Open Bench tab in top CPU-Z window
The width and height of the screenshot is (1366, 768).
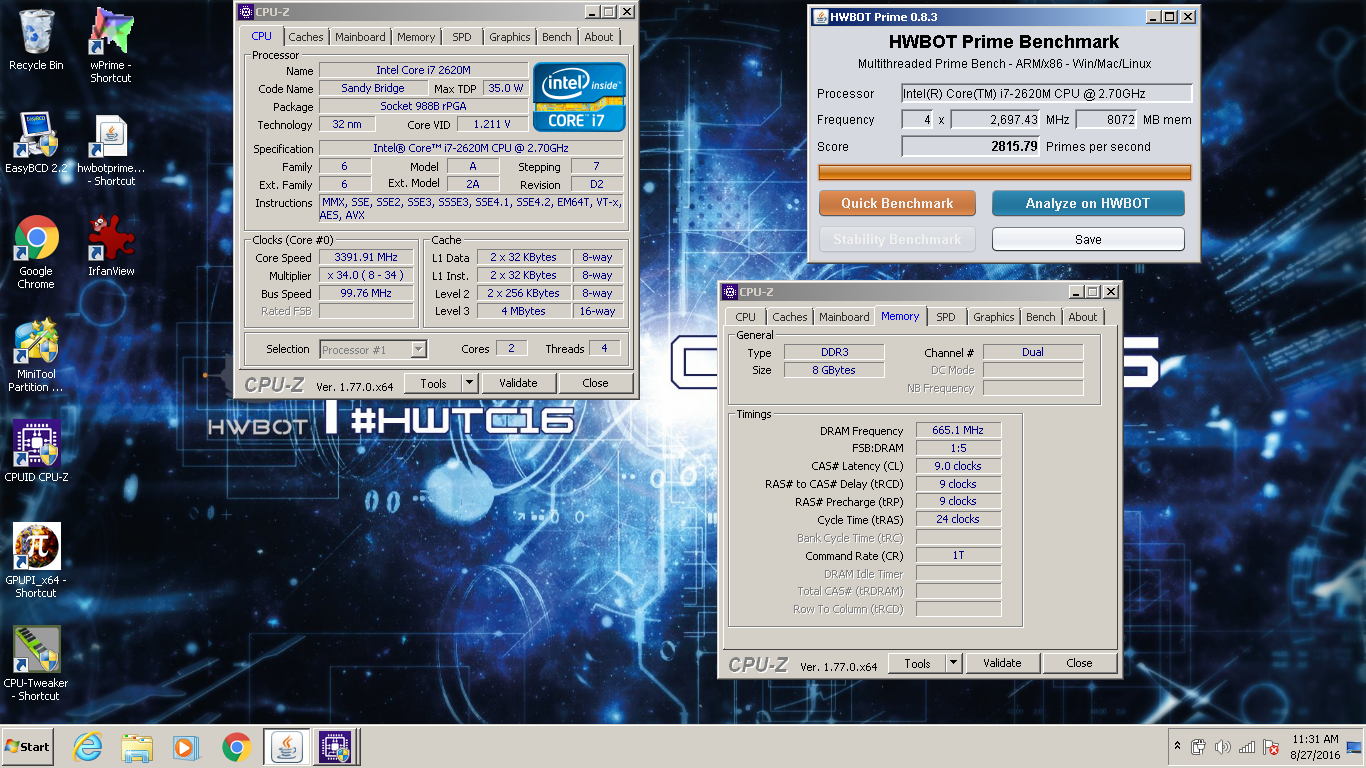coord(557,37)
